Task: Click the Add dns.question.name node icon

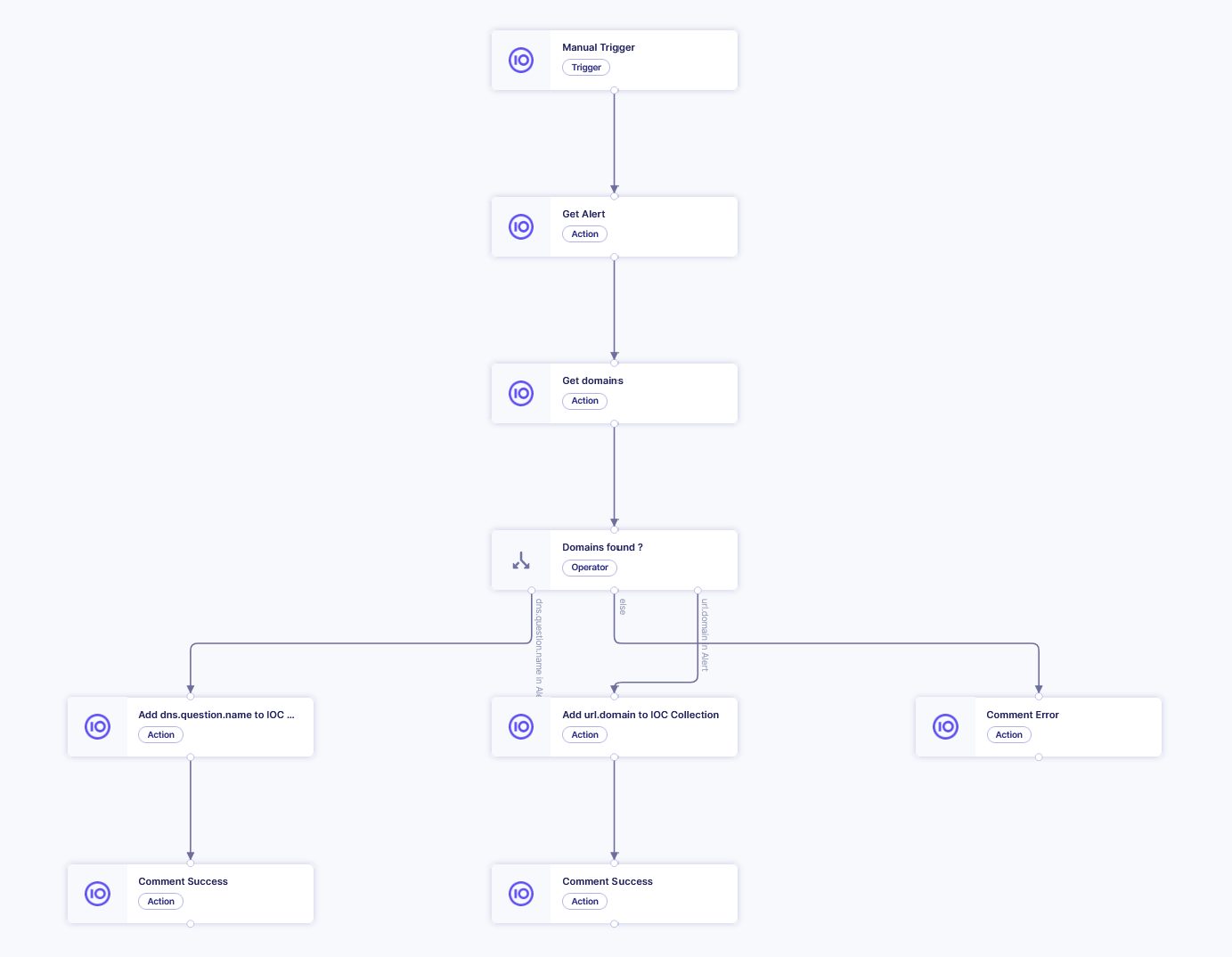Action: (x=97, y=727)
